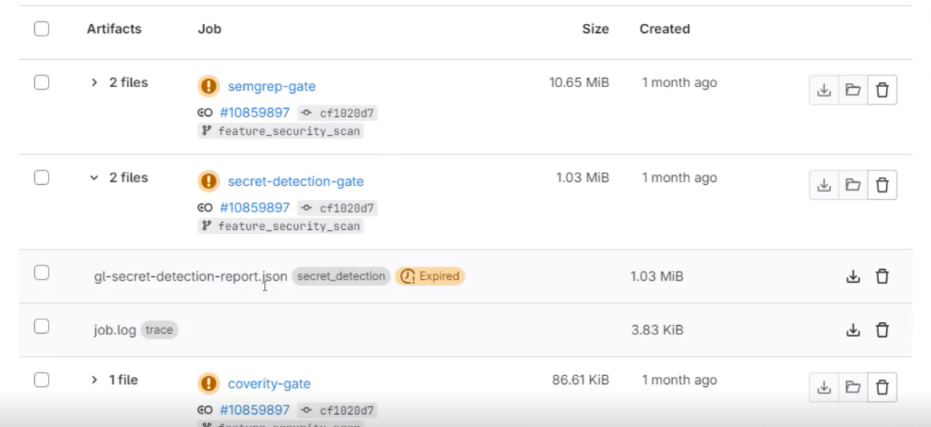Expand semgrep-gate 2 files list
Image resolution: width=931 pixels, height=427 pixels.
[x=94, y=83]
